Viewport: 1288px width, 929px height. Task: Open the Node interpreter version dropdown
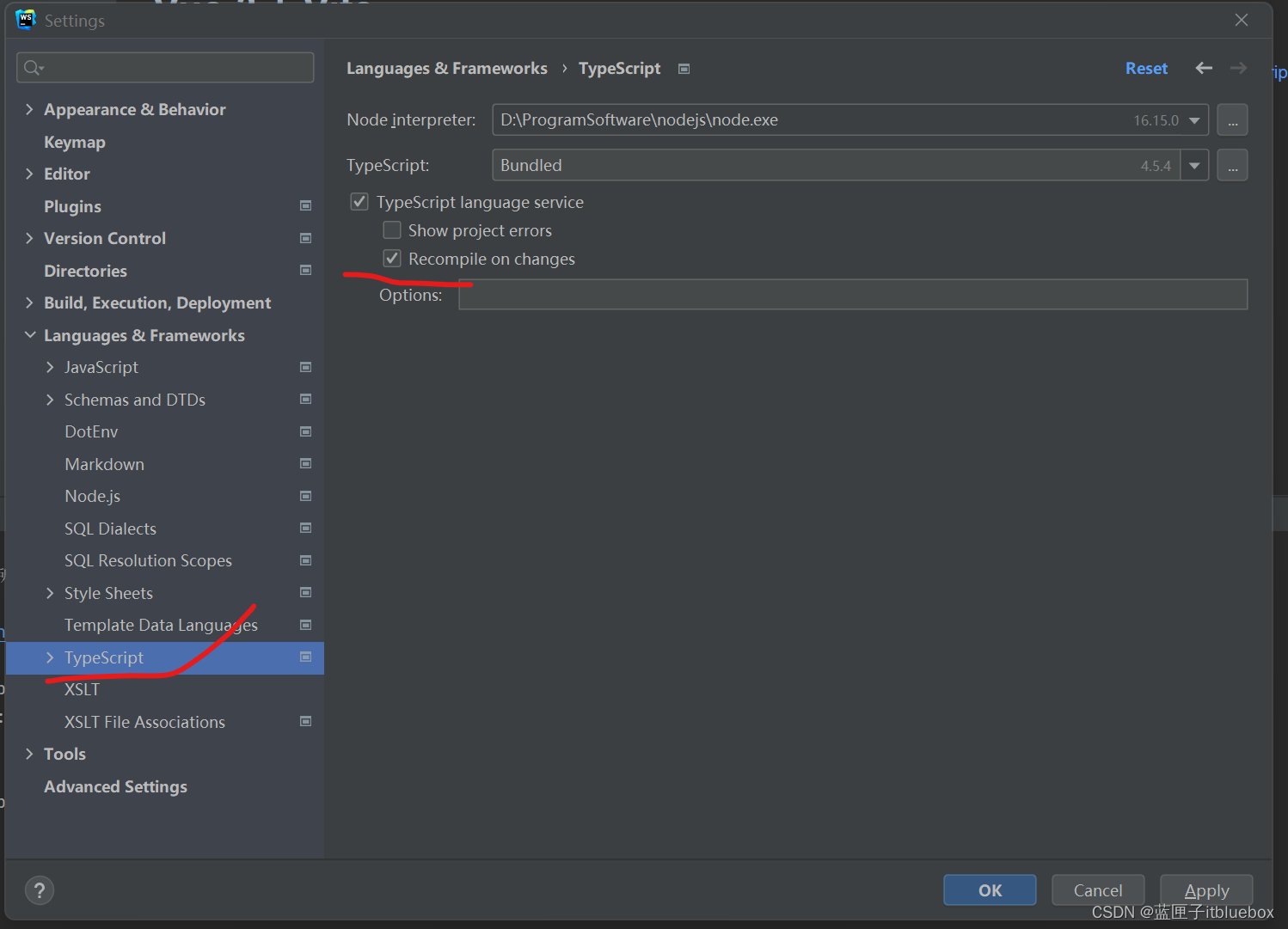[1194, 120]
